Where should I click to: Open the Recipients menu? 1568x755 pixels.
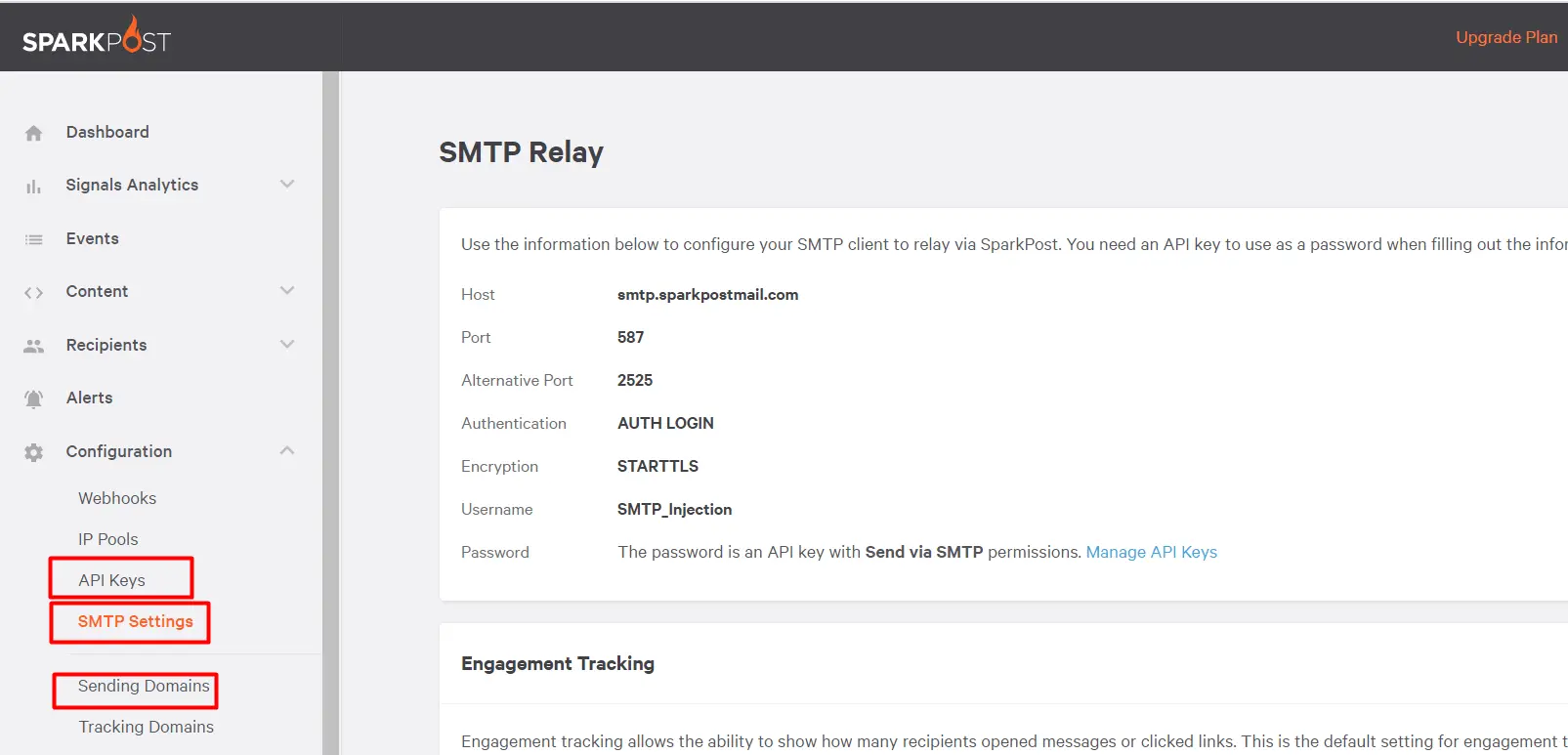106,345
